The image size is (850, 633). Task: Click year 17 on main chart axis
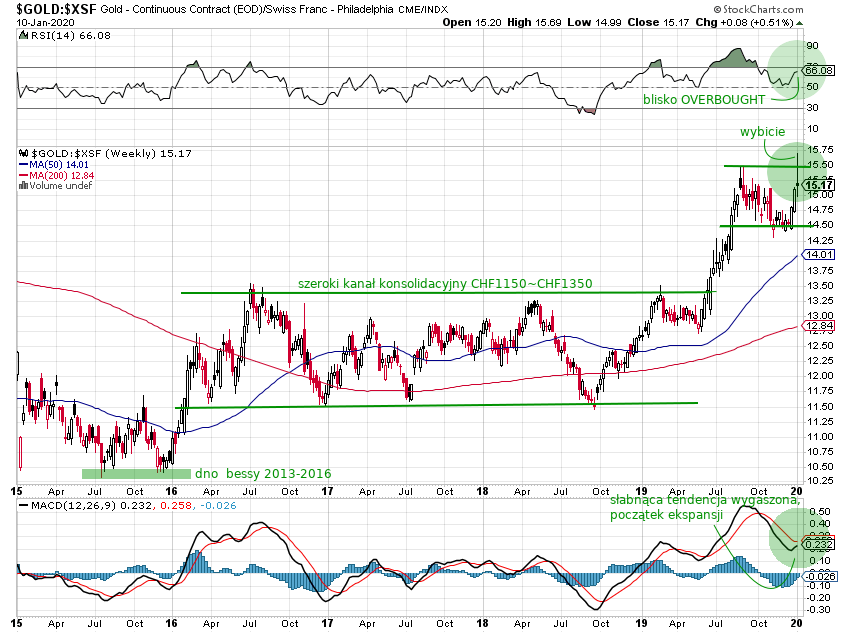tap(326, 491)
